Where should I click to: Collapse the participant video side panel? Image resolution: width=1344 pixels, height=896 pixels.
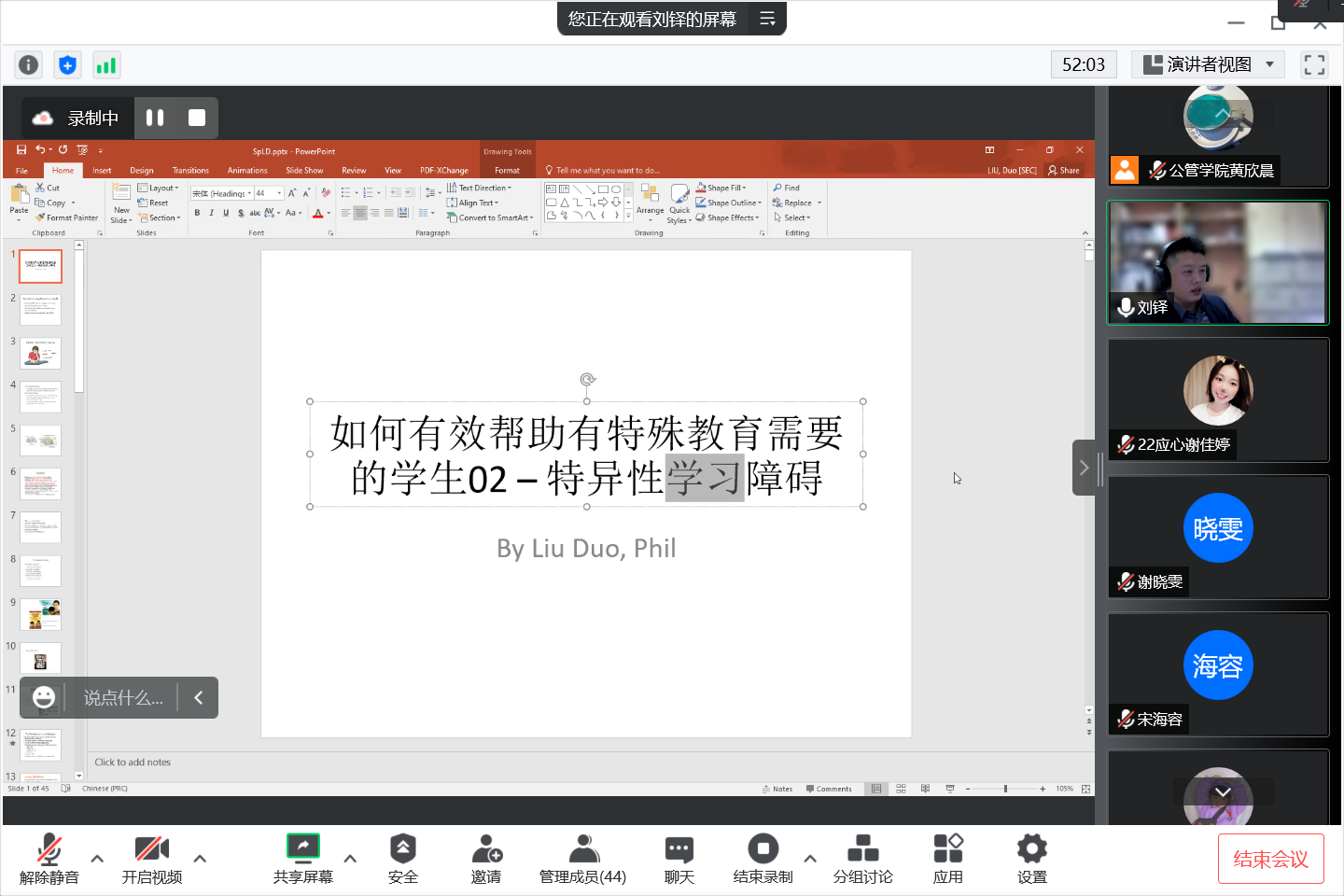(x=1084, y=468)
